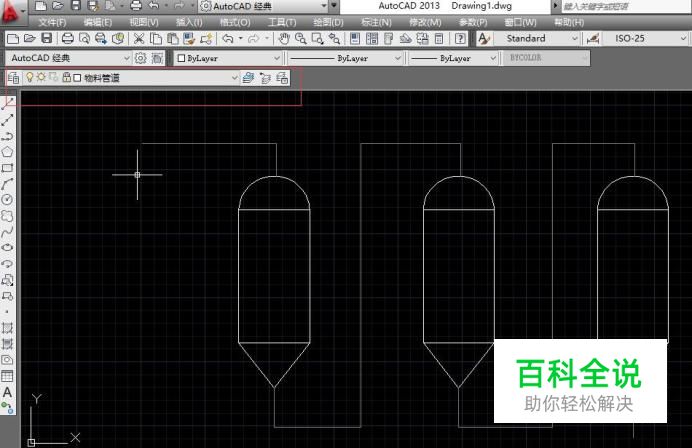Click the Zoom Realtime magnifier icon
692x448 pixels.
[x=301, y=39]
